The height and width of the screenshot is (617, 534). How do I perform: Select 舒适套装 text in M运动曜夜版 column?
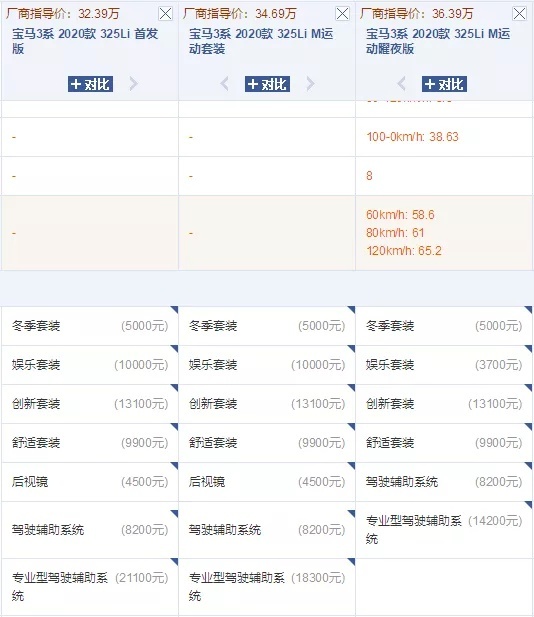[390, 443]
